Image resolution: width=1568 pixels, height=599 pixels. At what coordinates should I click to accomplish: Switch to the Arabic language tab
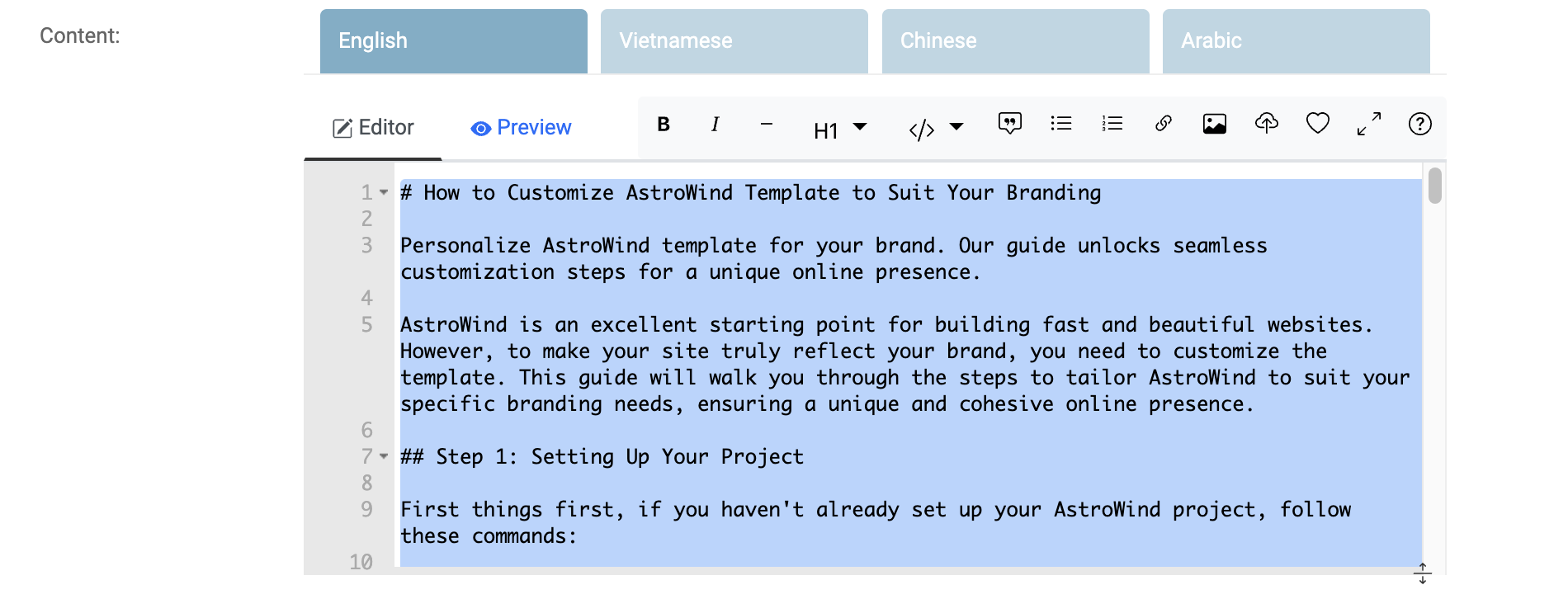click(1296, 41)
